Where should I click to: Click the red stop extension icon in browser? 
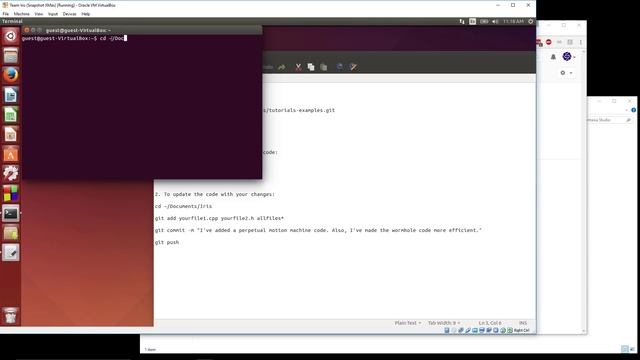(x=549, y=42)
